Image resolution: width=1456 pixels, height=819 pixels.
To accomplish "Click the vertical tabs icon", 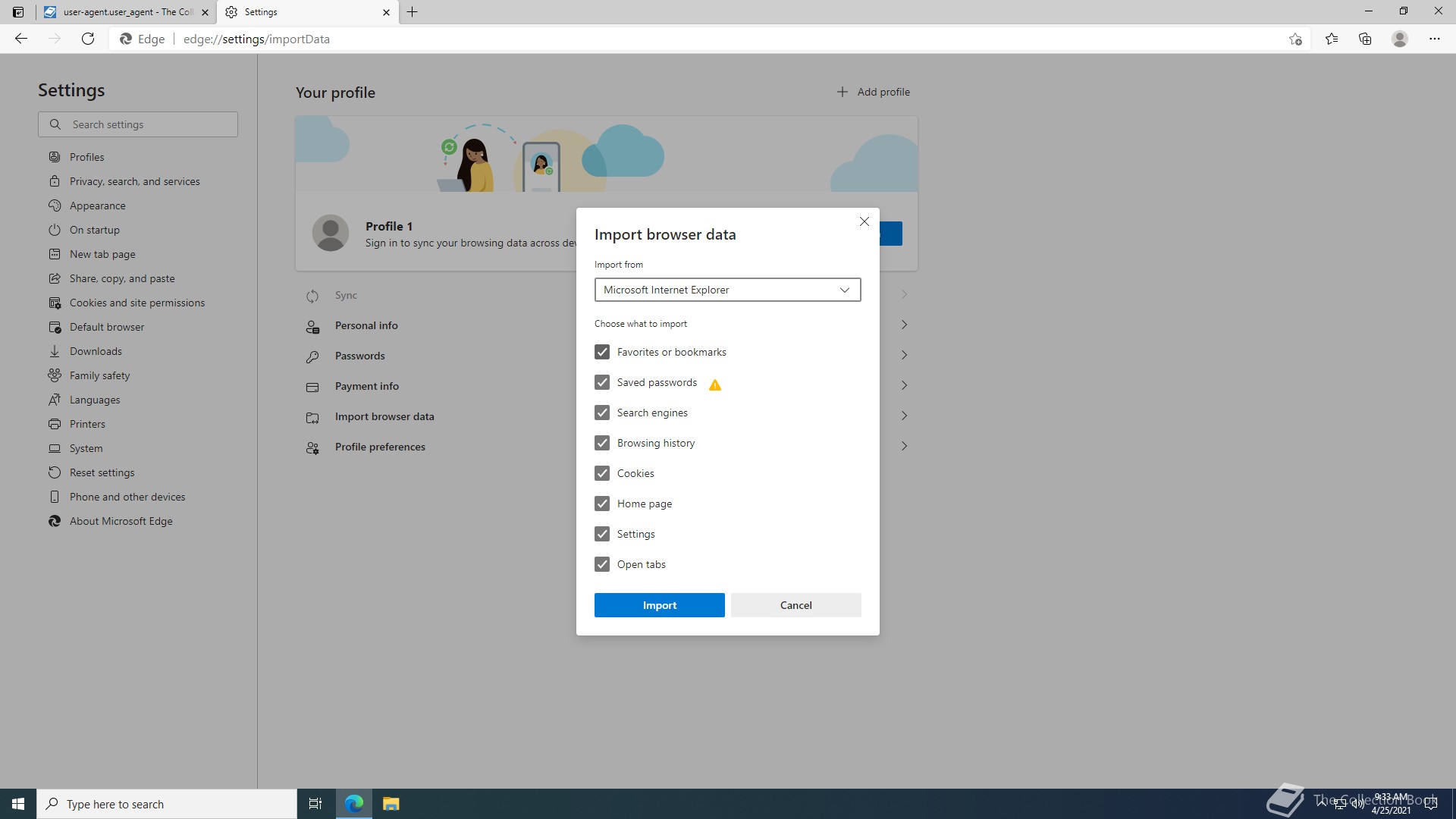I will point(18,12).
